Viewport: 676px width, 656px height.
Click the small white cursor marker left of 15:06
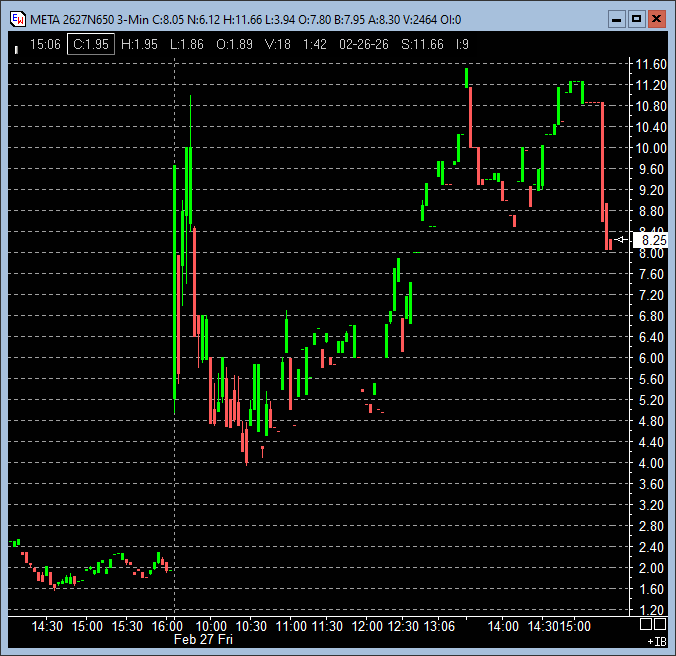(x=16, y=47)
